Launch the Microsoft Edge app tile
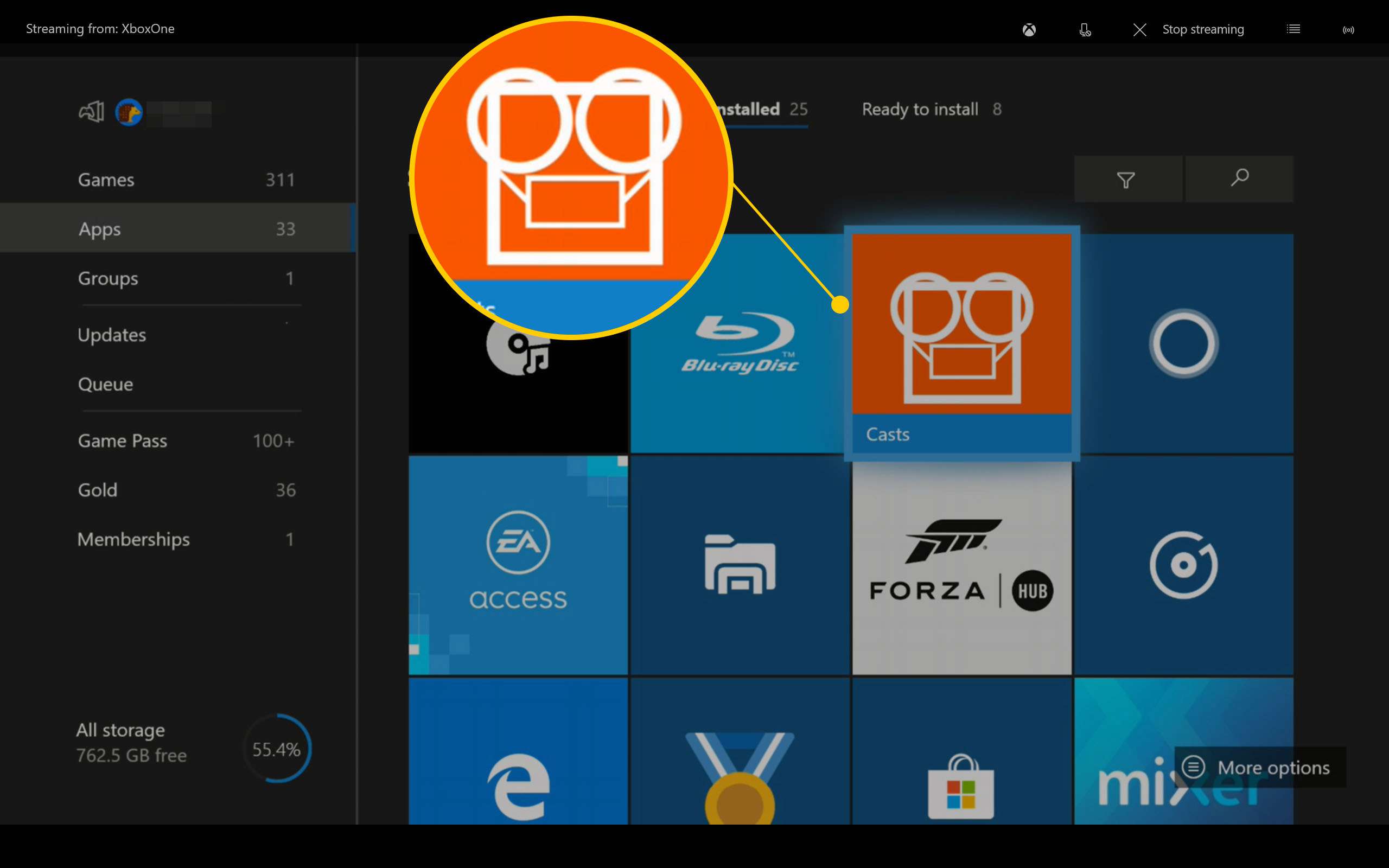Screen dimensions: 1389x868 [518, 751]
